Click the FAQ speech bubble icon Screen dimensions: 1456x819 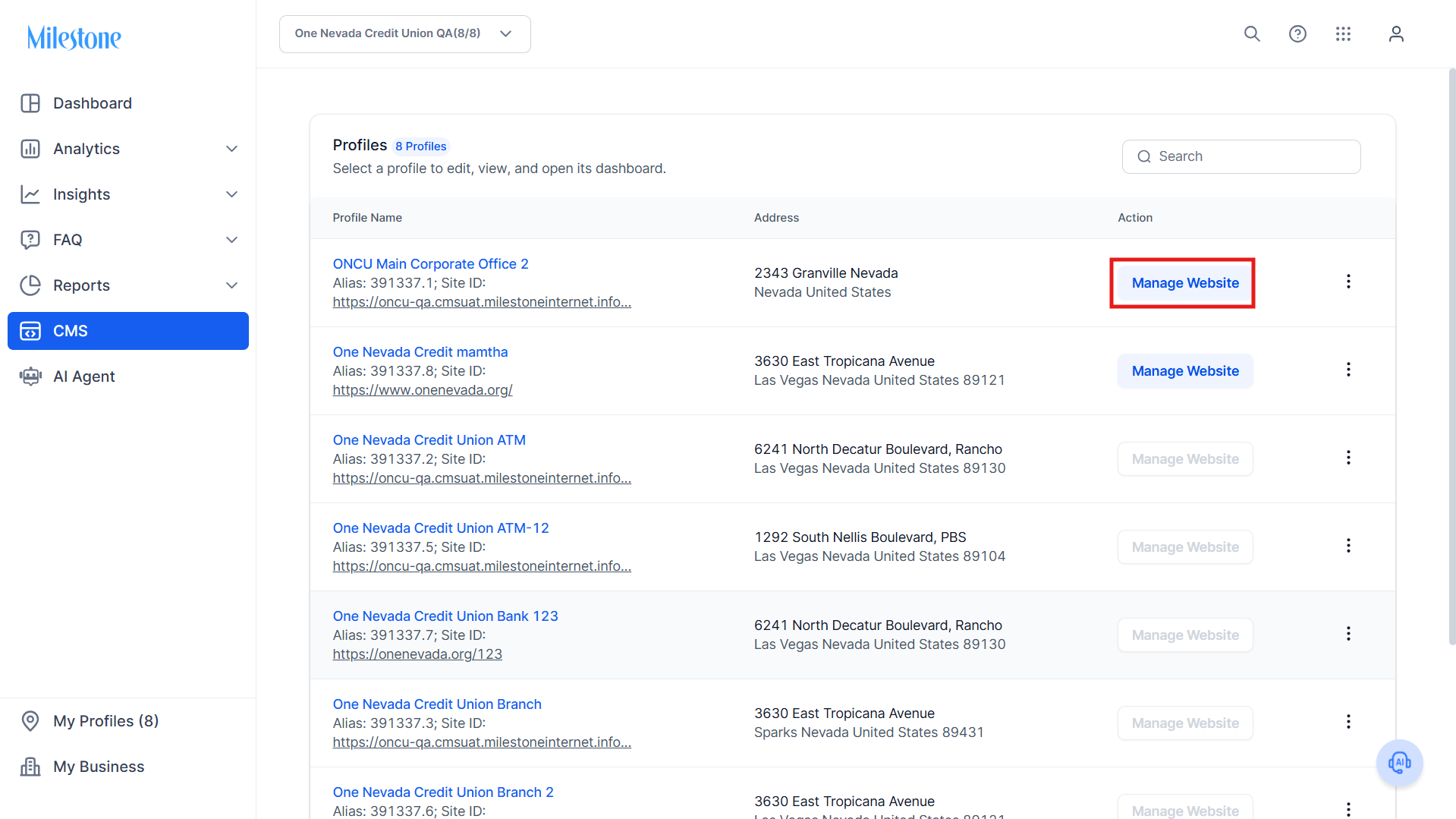click(30, 240)
